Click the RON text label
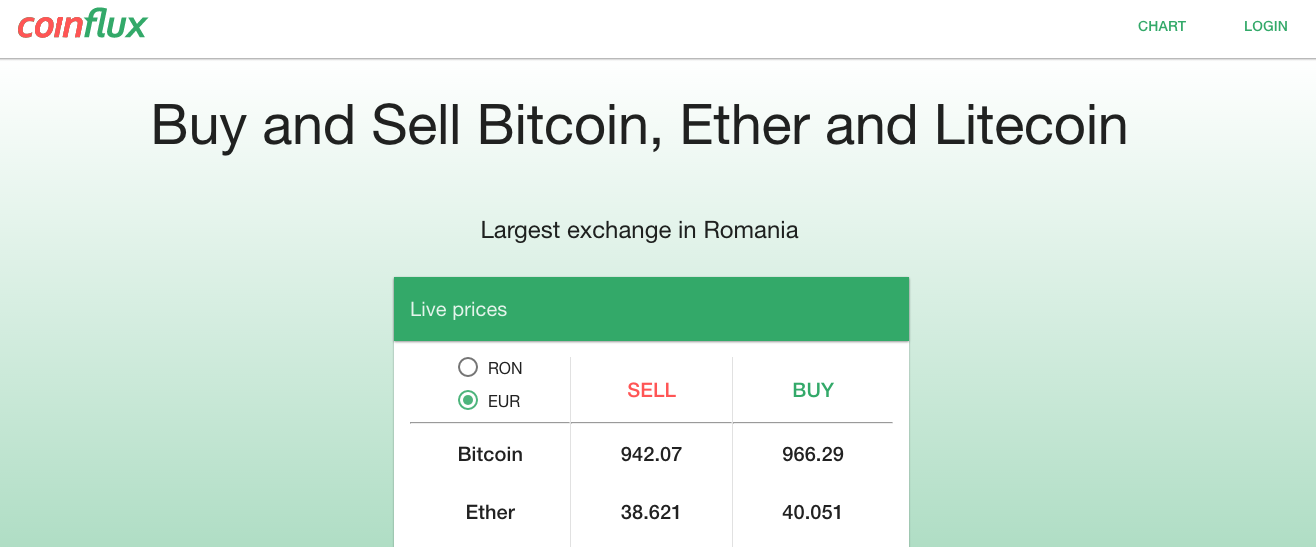This screenshot has height=547, width=1316. point(505,368)
